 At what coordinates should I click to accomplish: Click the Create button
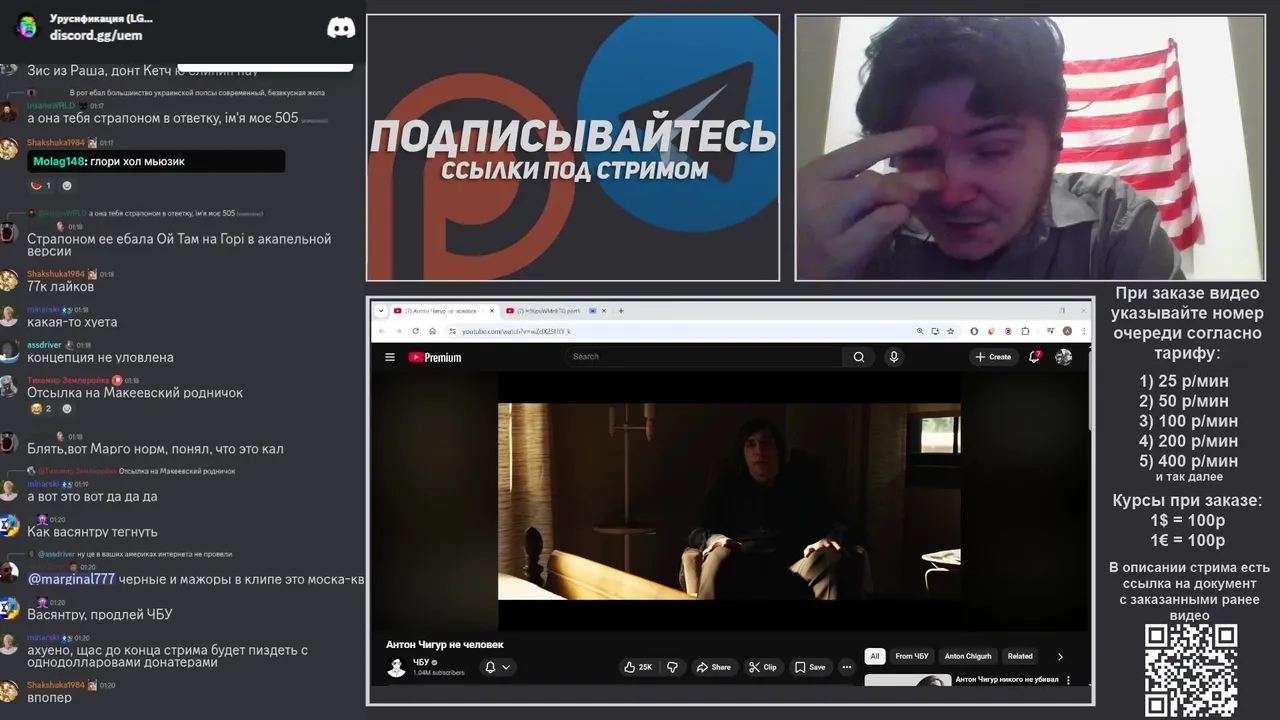pos(993,357)
